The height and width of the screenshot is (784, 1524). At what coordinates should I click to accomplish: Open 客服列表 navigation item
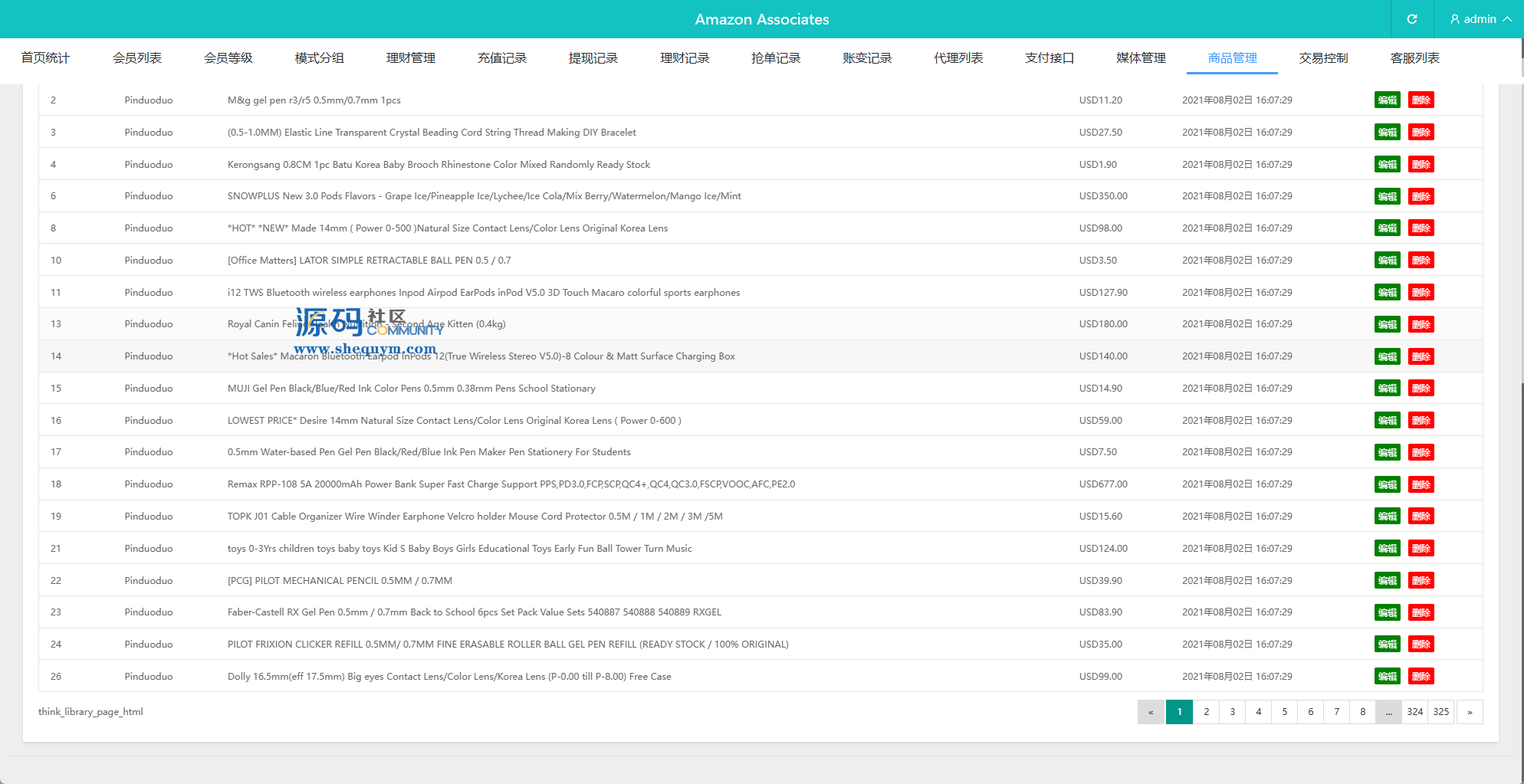pyautogui.click(x=1414, y=58)
